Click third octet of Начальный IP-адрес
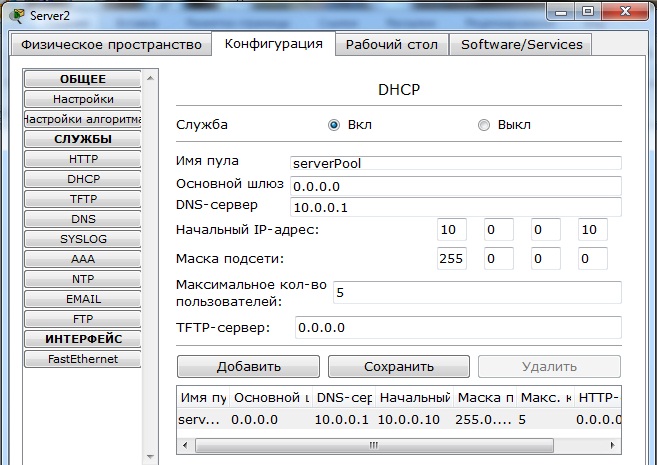This screenshot has width=657, height=465. (546, 230)
